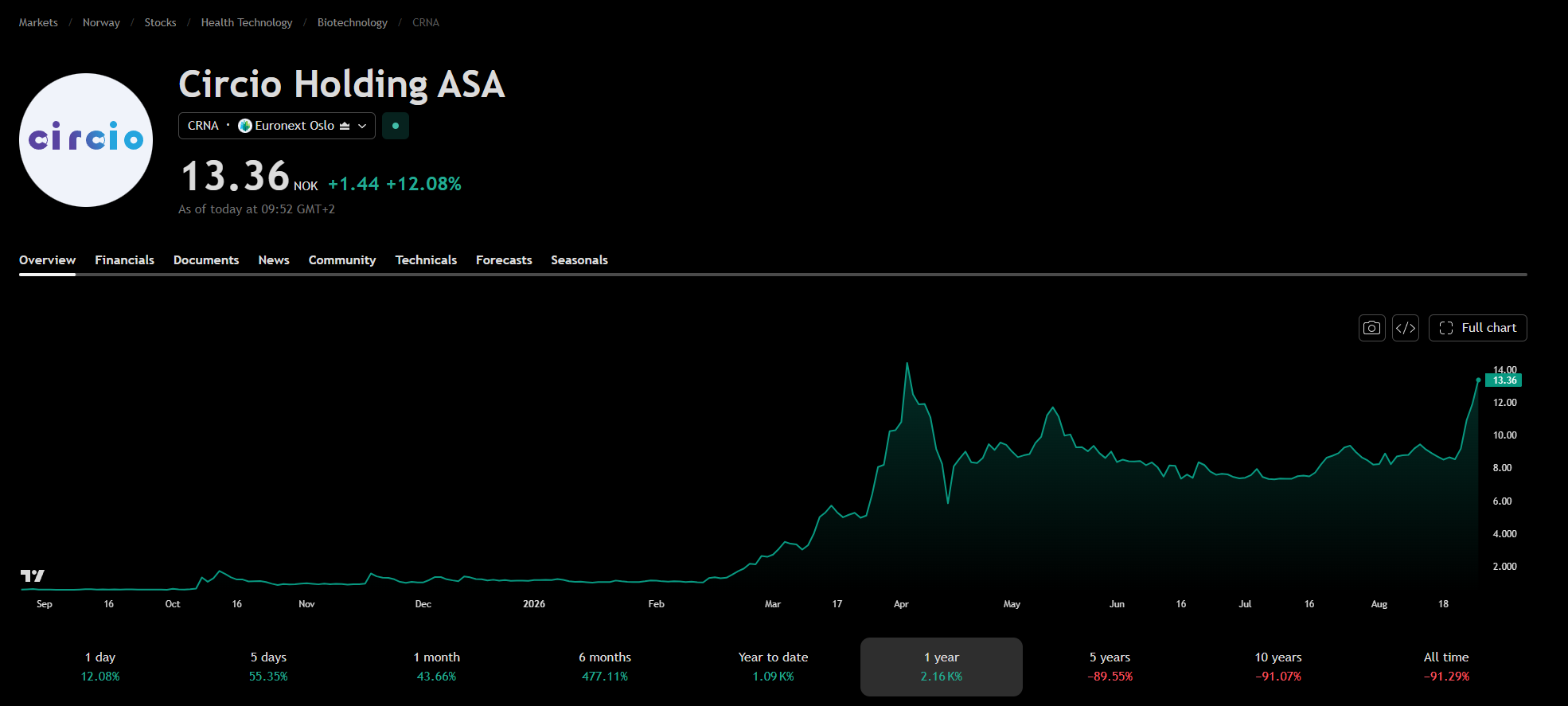Open the Community tab
Screen dimensions: 1568x706
pyautogui.click(x=342, y=260)
